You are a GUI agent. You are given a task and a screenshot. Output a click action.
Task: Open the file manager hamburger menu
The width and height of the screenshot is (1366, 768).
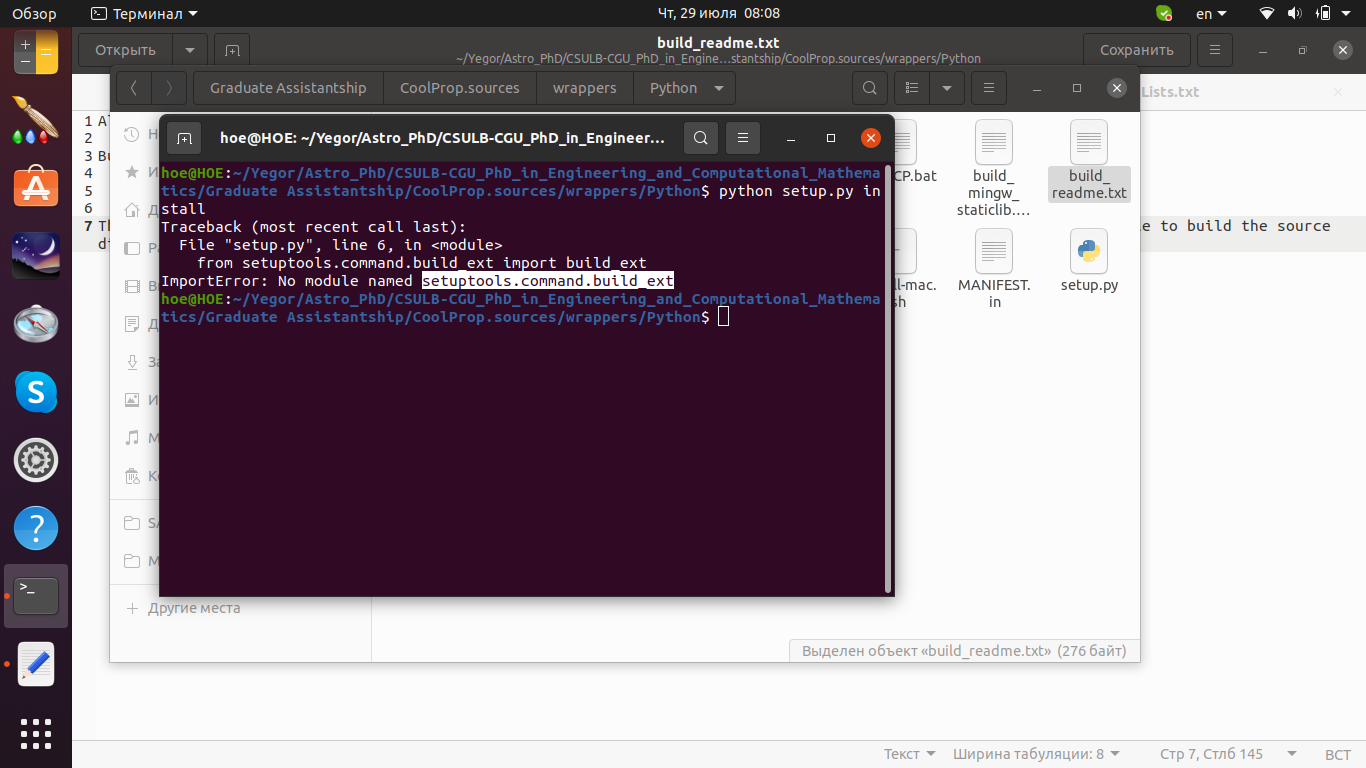988,88
